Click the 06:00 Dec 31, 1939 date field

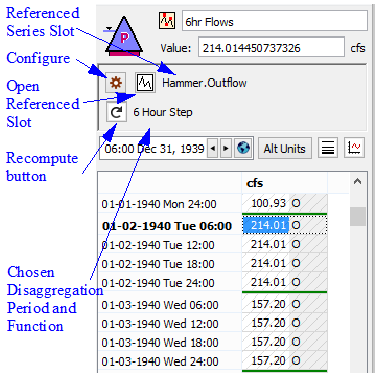pyautogui.click(x=154, y=148)
